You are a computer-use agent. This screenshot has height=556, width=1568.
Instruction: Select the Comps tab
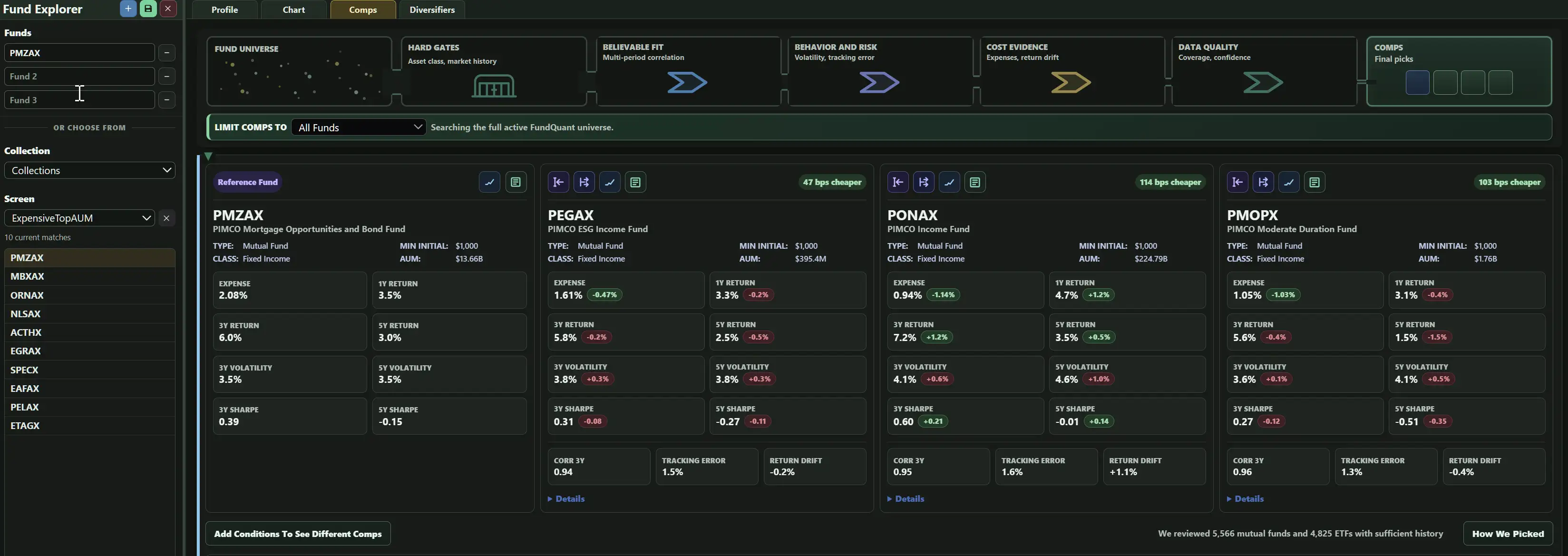click(x=363, y=10)
